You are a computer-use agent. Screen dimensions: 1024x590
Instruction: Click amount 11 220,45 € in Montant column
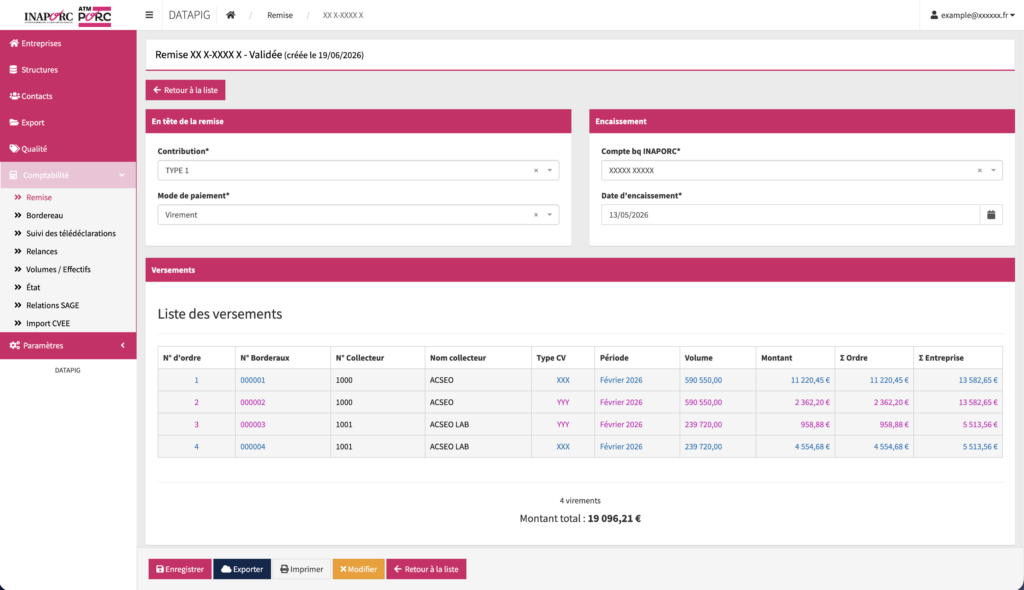[x=810, y=380]
